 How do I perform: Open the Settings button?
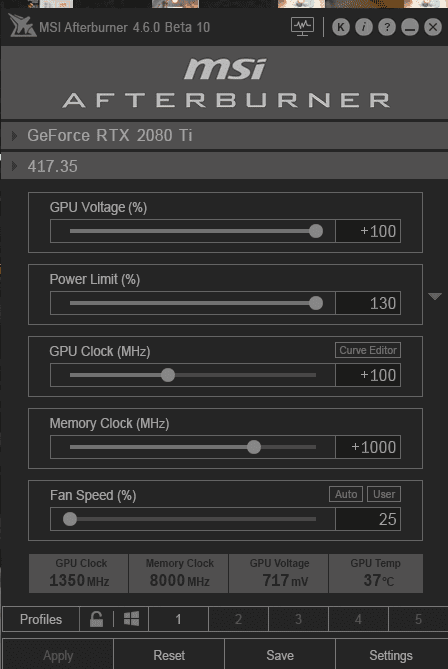391,655
